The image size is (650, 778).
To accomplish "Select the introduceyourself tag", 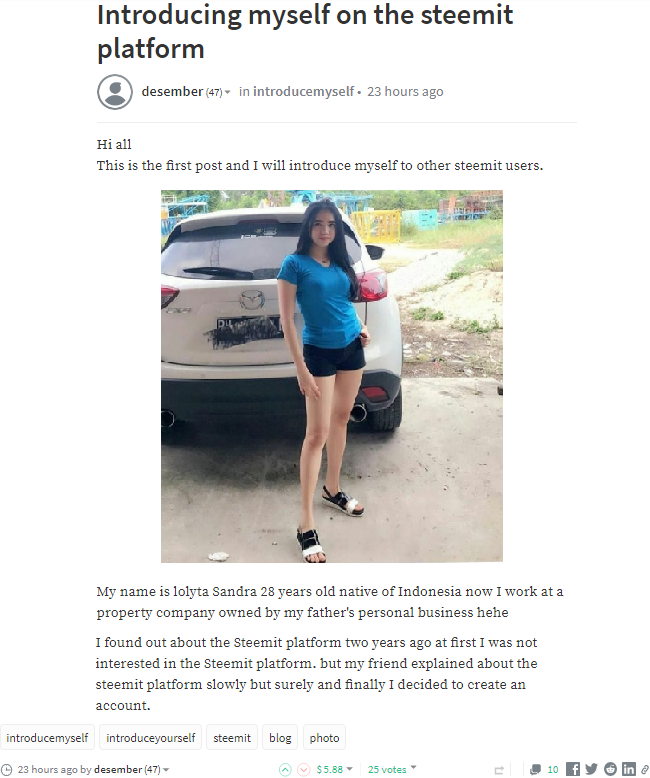I will 150,738.
